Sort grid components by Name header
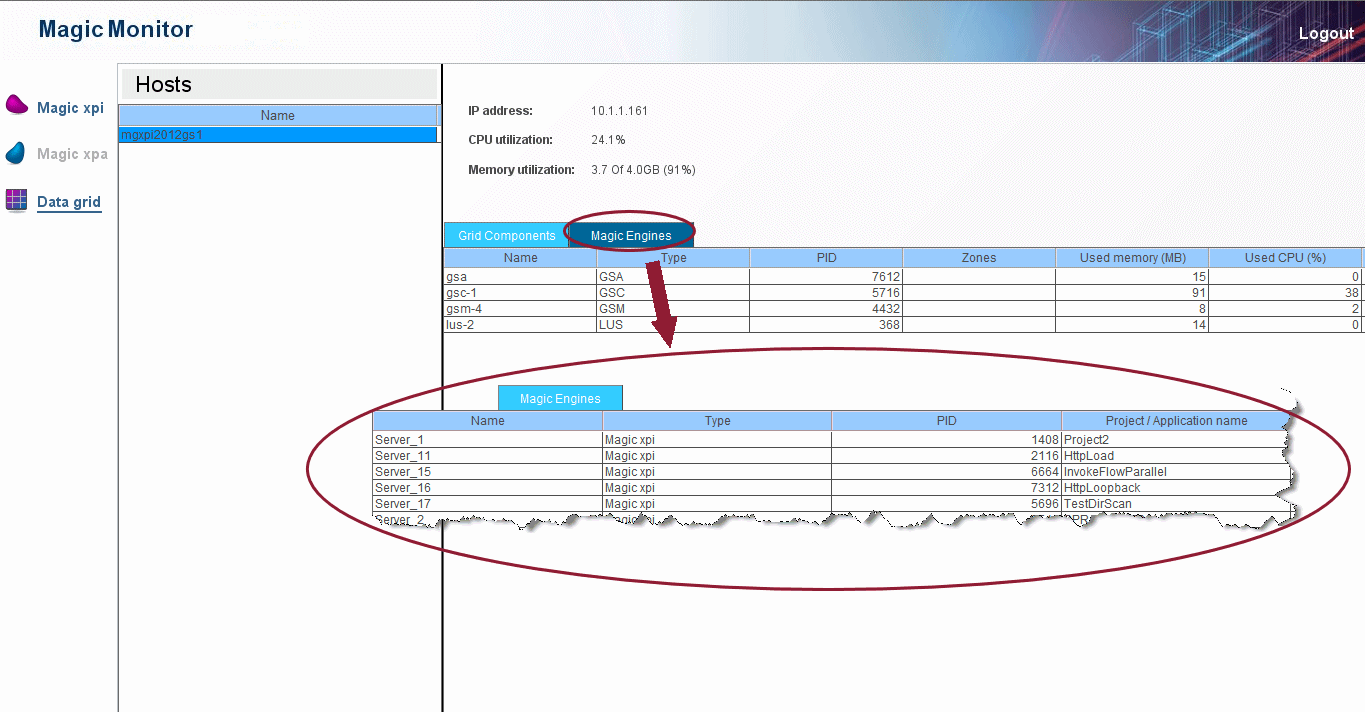Image resolution: width=1365 pixels, height=712 pixels. coord(520,258)
